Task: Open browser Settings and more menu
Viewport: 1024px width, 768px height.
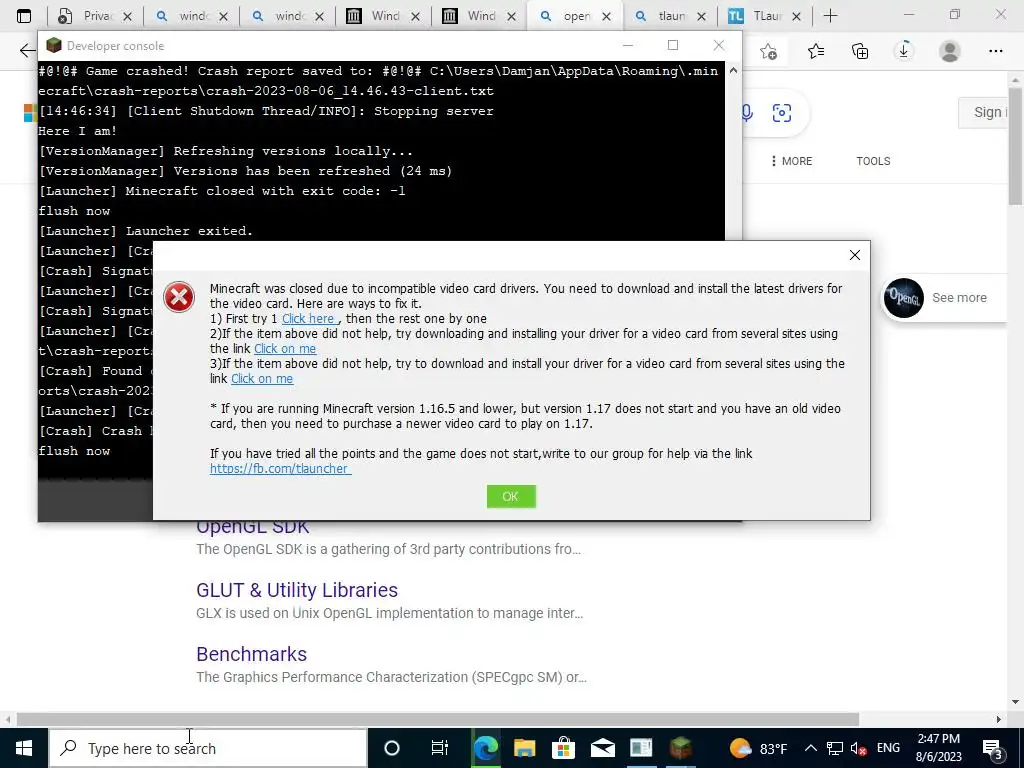Action: coord(995,51)
